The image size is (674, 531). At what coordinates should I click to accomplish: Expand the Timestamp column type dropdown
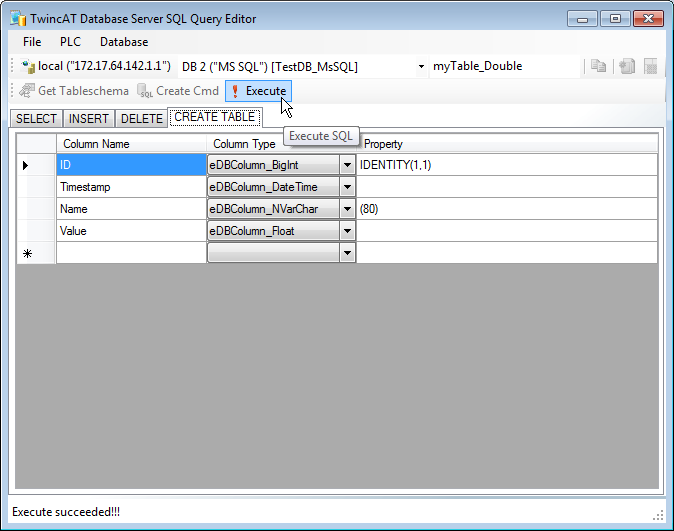(348, 187)
